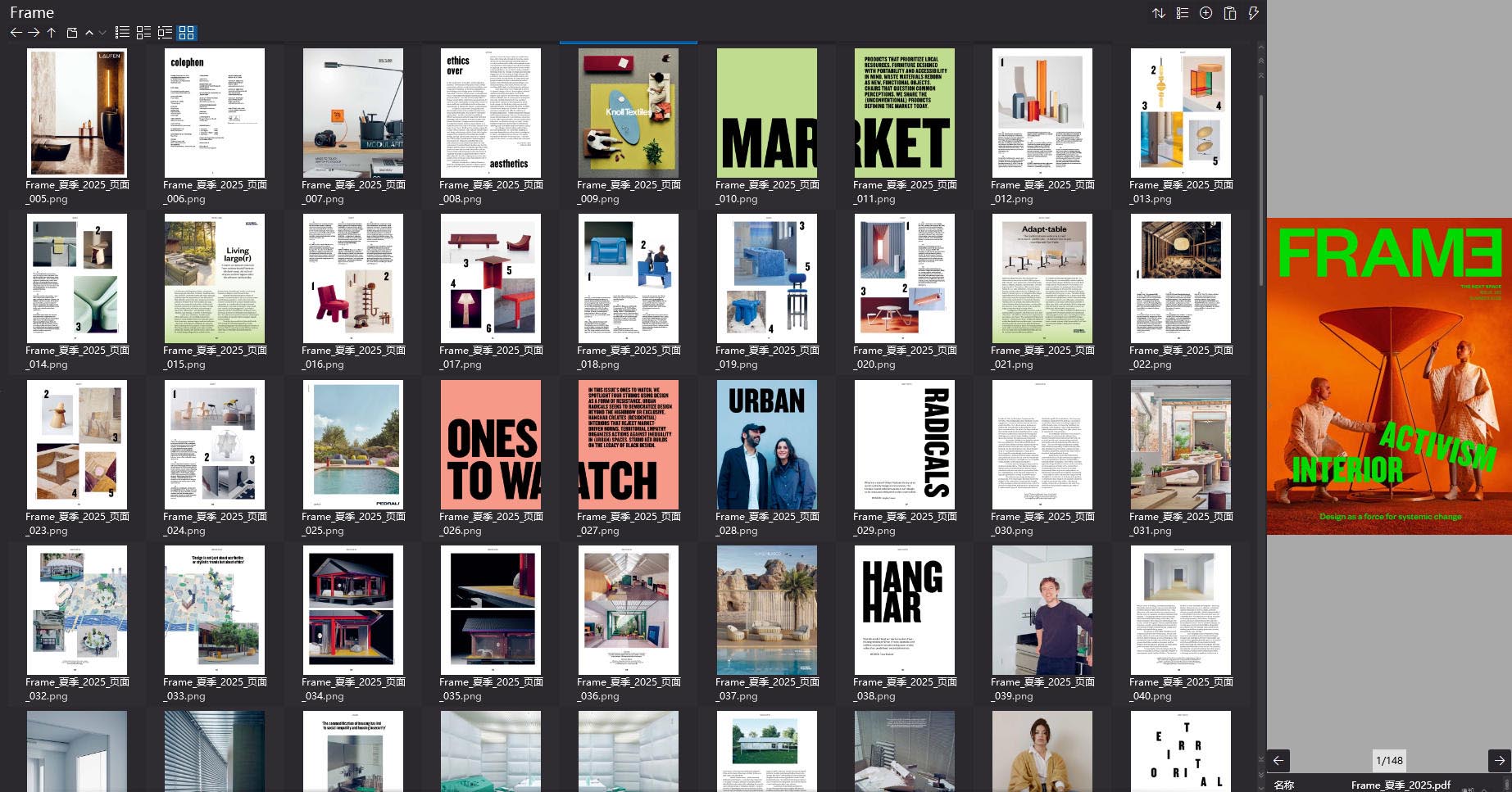
Task: Open the new folder icon
Action: pyautogui.click(x=71, y=33)
